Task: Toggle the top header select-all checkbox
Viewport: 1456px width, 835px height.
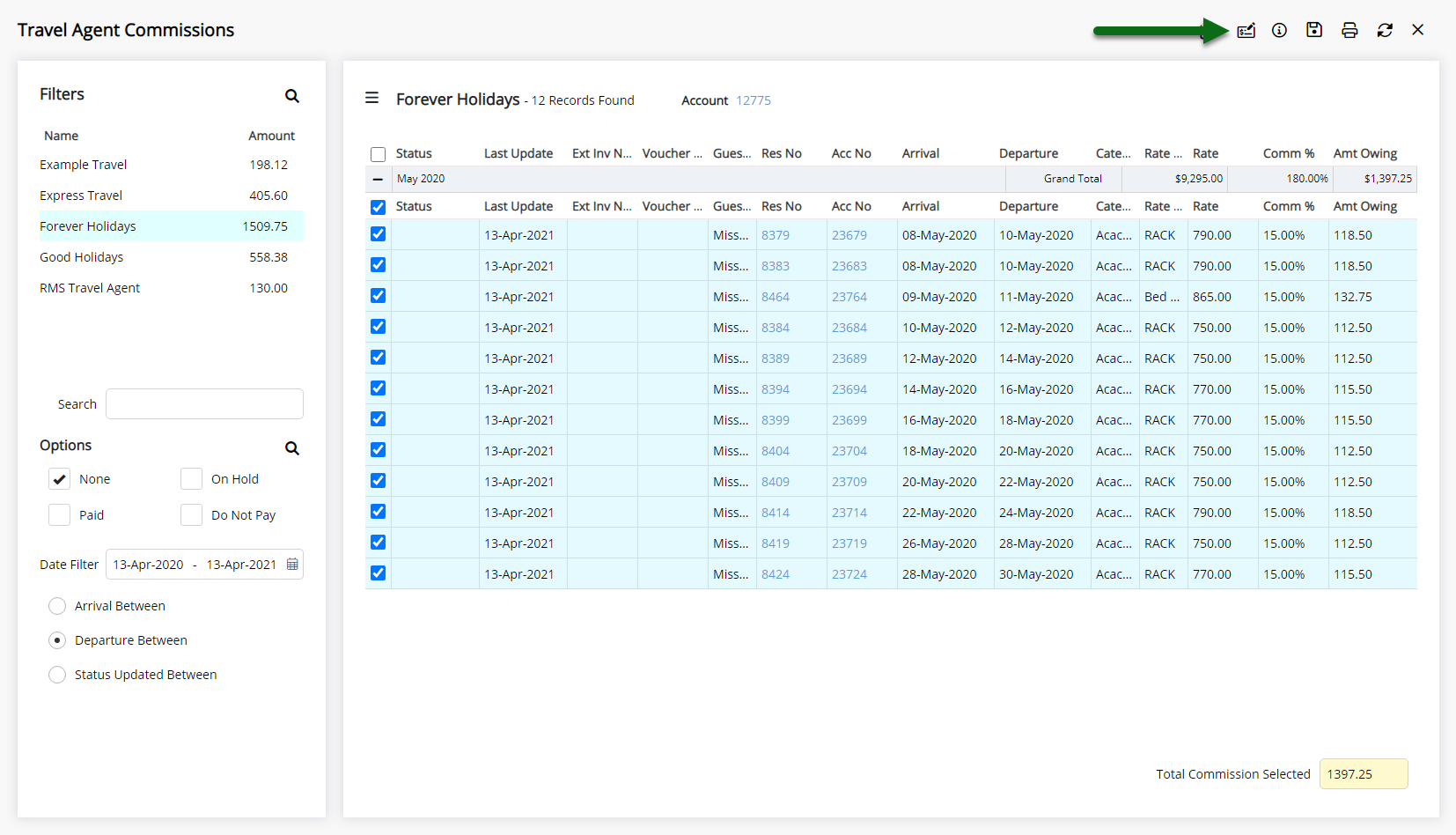Action: pyautogui.click(x=379, y=154)
